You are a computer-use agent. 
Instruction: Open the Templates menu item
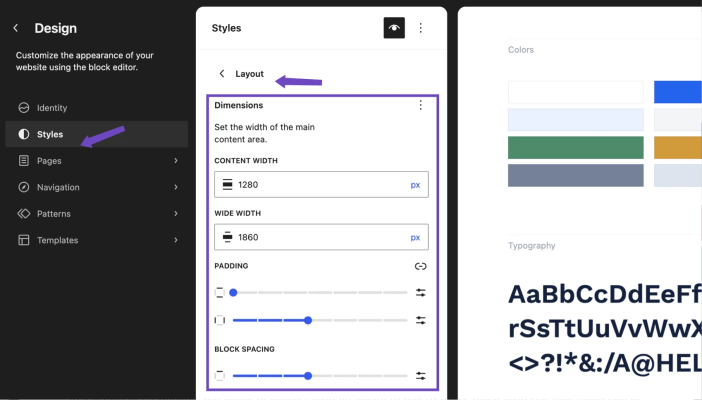click(96, 240)
